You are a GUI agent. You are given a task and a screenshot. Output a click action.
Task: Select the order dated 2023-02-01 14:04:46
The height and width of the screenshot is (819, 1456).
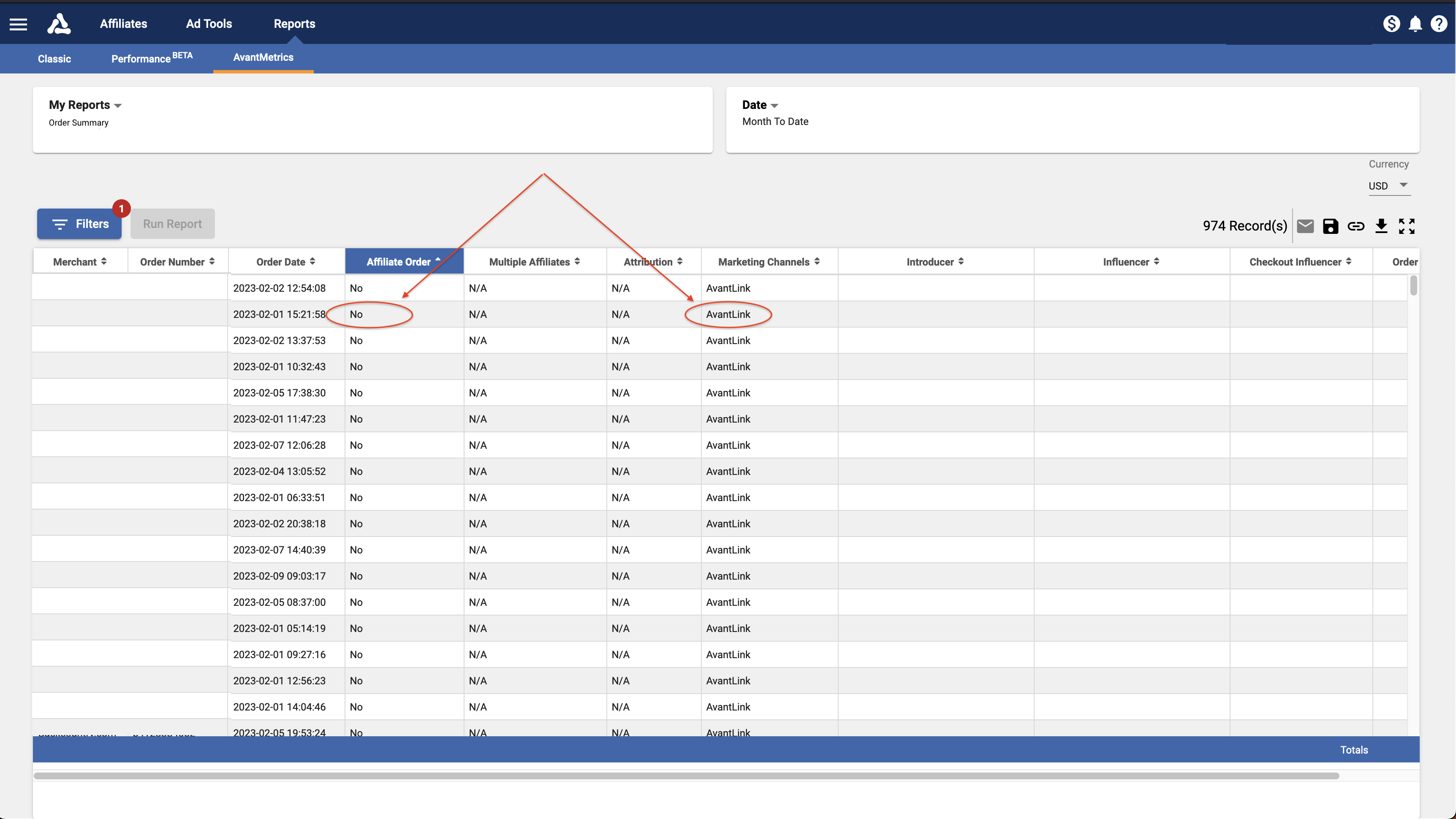click(279, 707)
